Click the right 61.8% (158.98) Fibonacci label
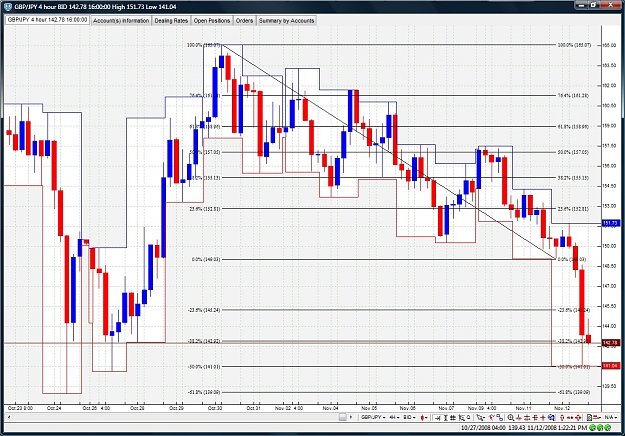This screenshot has height=436, width=625. (573, 126)
